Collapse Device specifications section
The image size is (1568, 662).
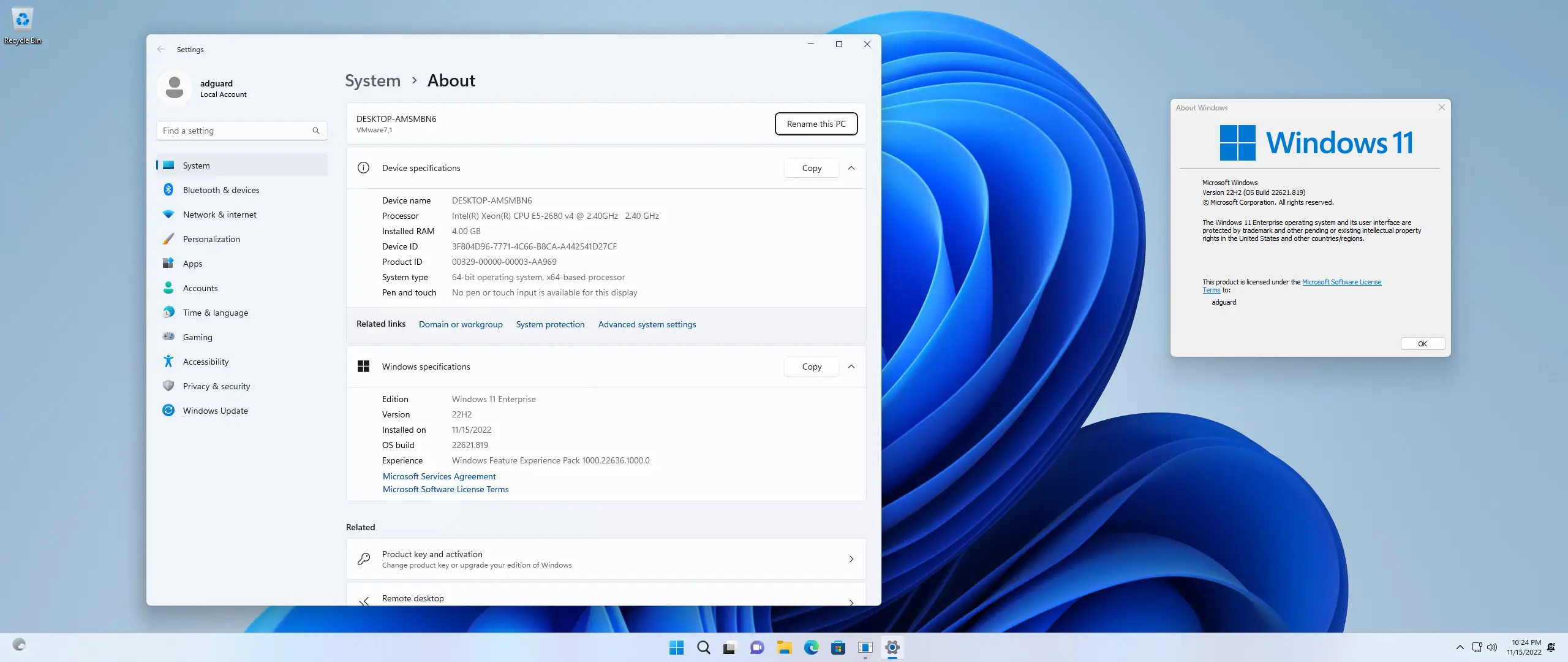[x=851, y=168]
